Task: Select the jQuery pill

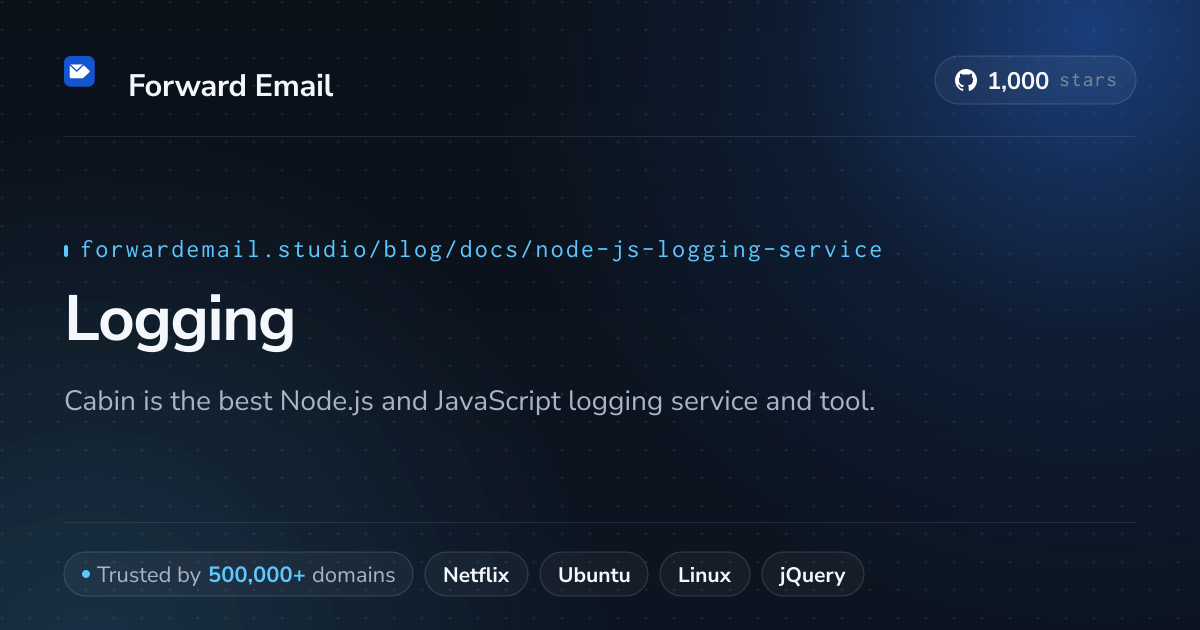Action: [813, 575]
